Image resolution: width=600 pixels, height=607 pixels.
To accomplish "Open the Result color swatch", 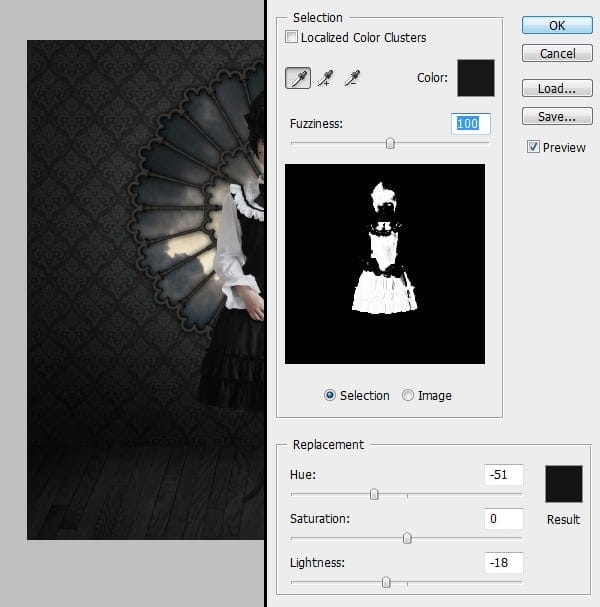I will click(563, 484).
